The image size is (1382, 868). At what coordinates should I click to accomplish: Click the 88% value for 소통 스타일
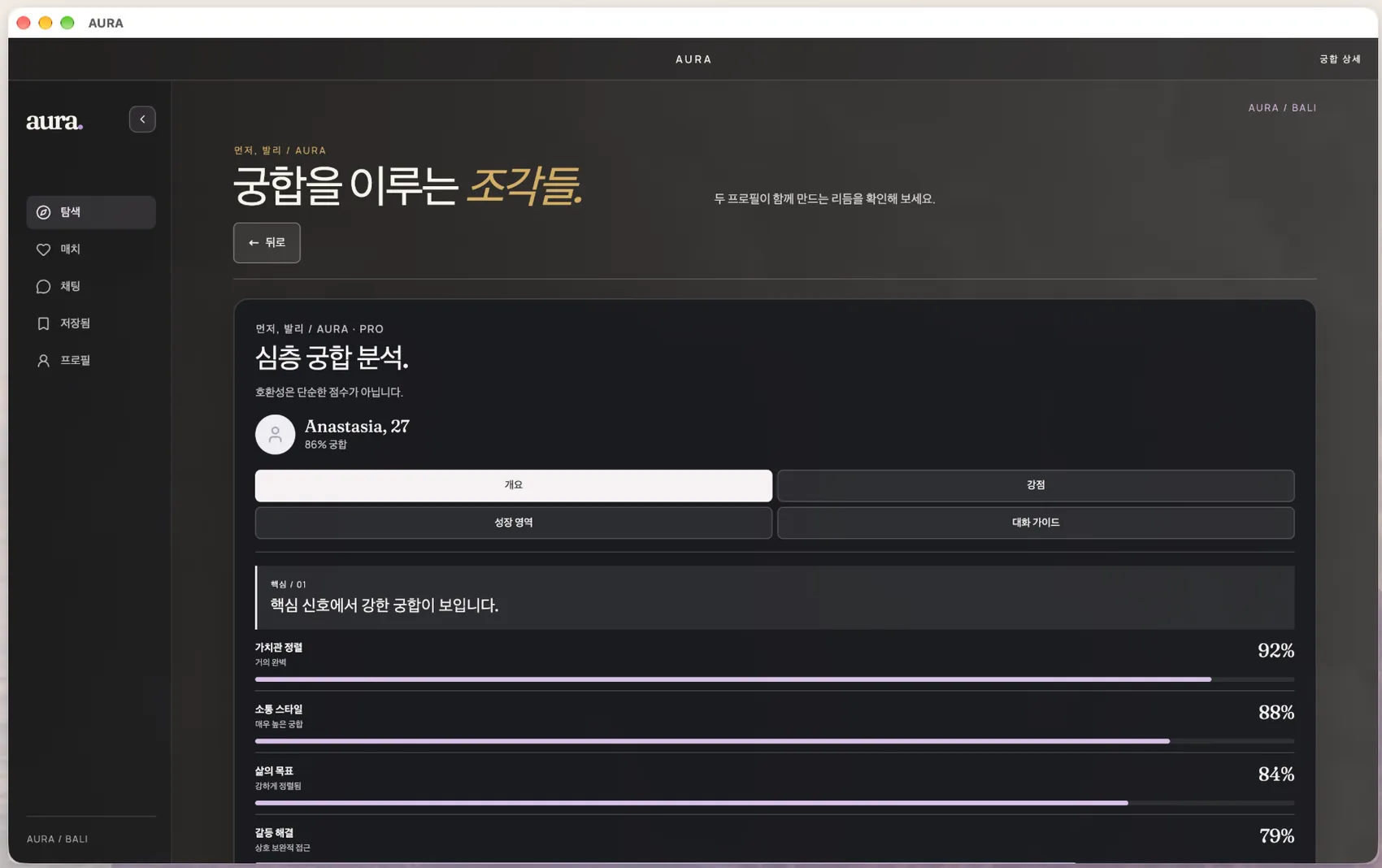[x=1276, y=712]
